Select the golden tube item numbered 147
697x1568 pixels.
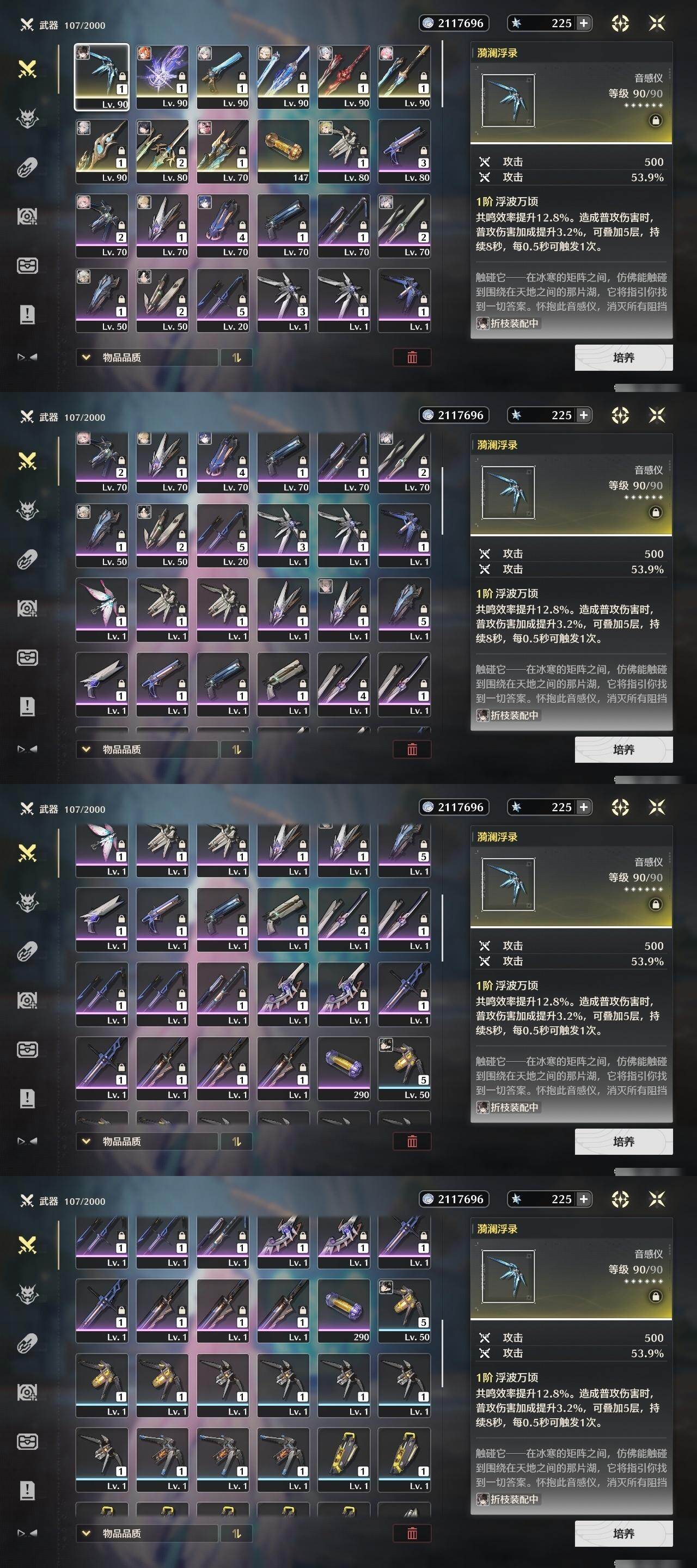(283, 151)
